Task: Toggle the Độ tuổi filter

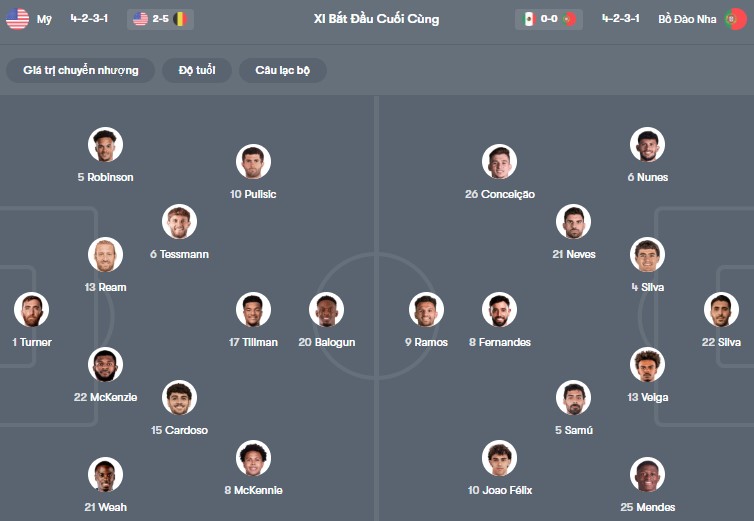Action: tap(199, 70)
